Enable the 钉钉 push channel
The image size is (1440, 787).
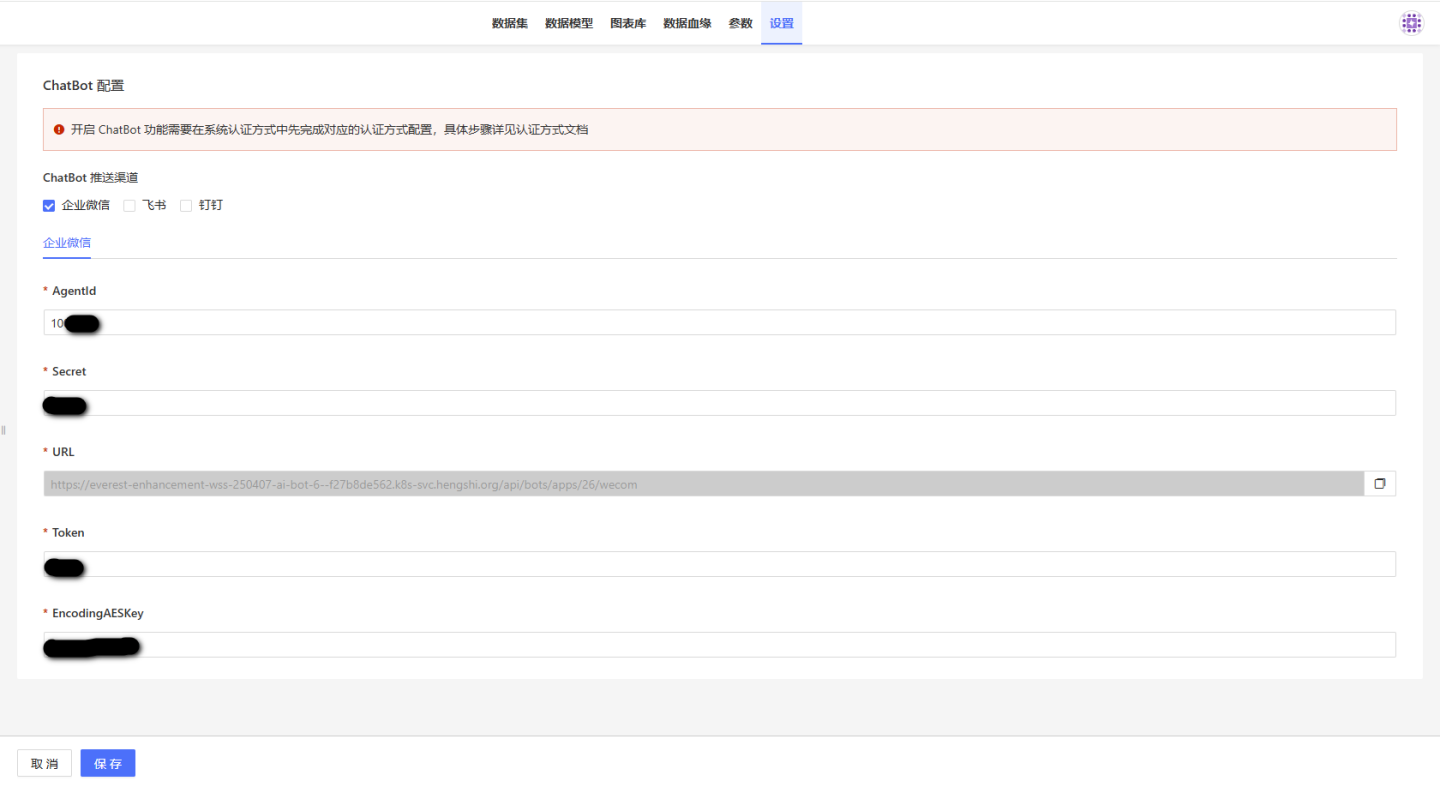click(186, 206)
